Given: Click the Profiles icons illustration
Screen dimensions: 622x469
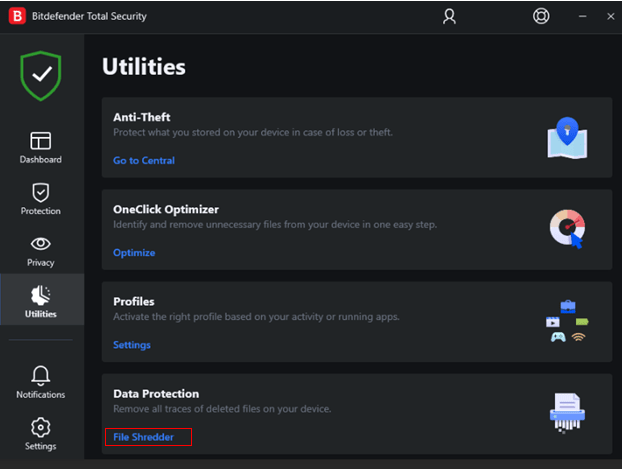Looking at the screenshot, I should click(567, 321).
